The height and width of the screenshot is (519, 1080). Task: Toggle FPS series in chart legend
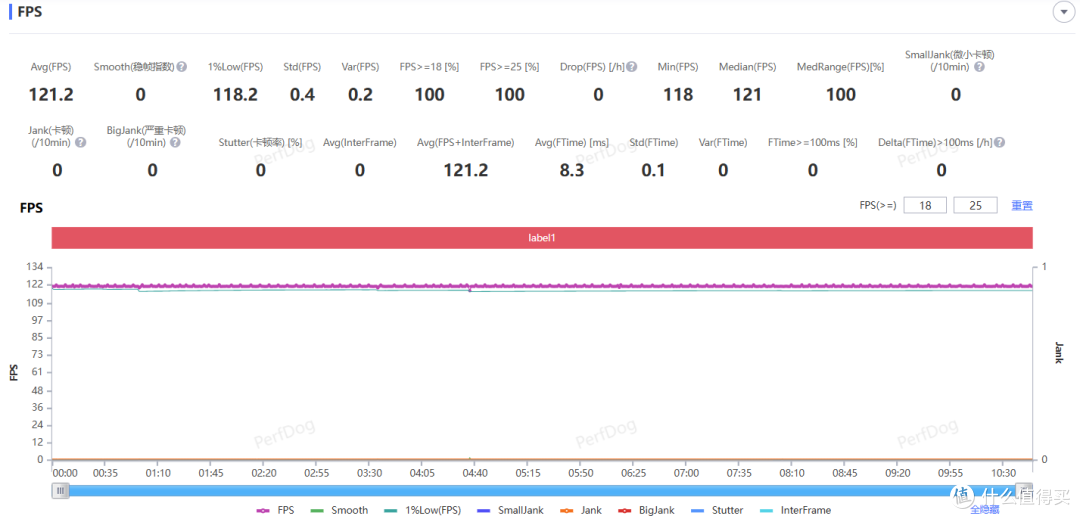tap(276, 510)
